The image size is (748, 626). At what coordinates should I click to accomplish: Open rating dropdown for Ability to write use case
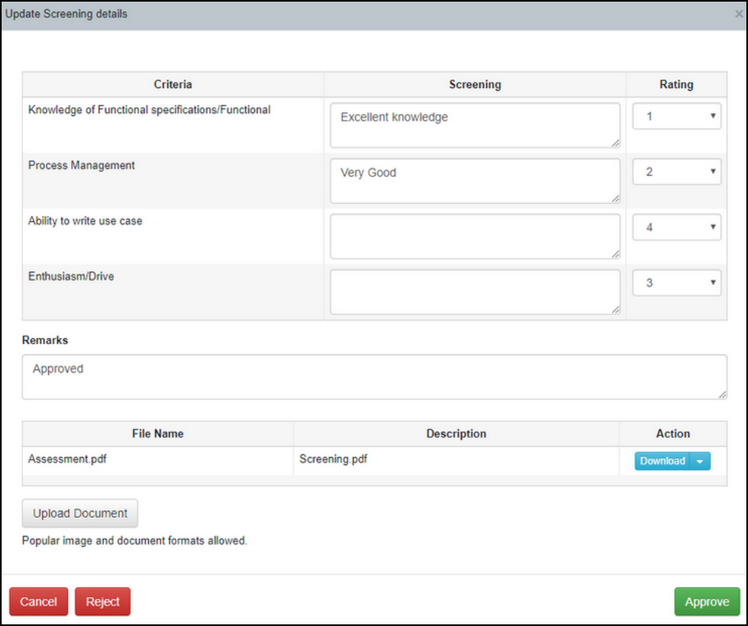coord(676,227)
